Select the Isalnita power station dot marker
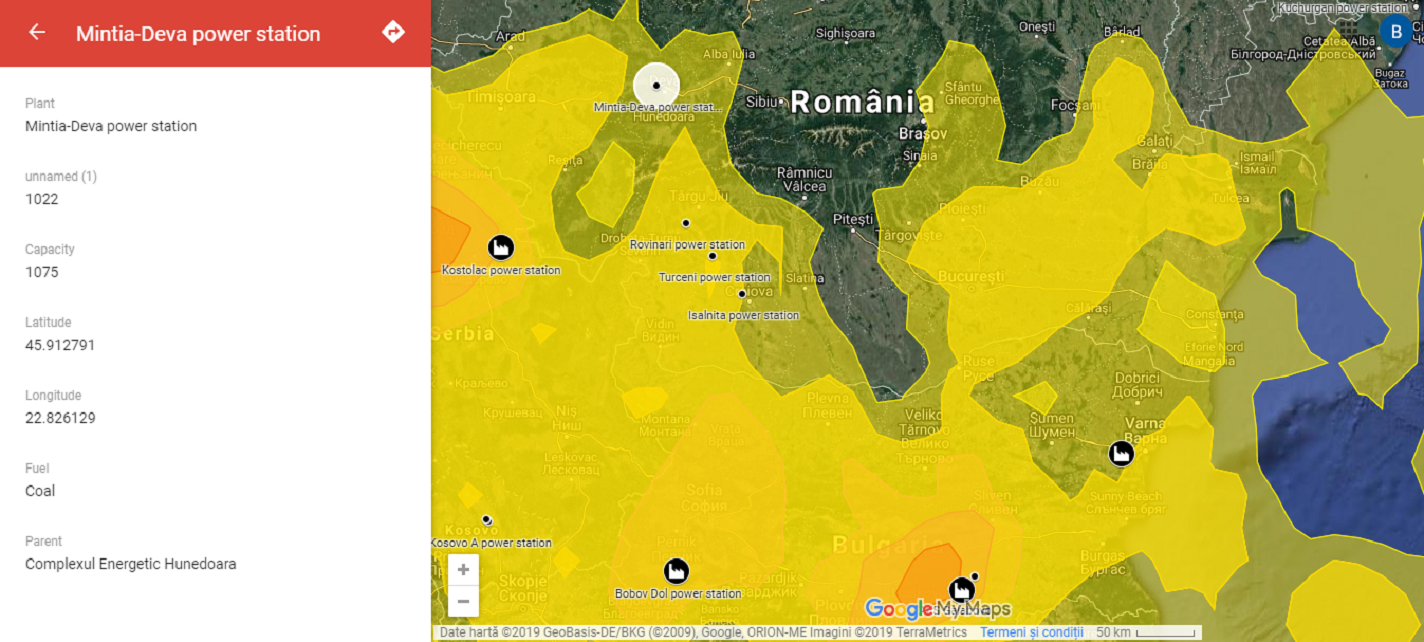The image size is (1424, 642). click(741, 294)
